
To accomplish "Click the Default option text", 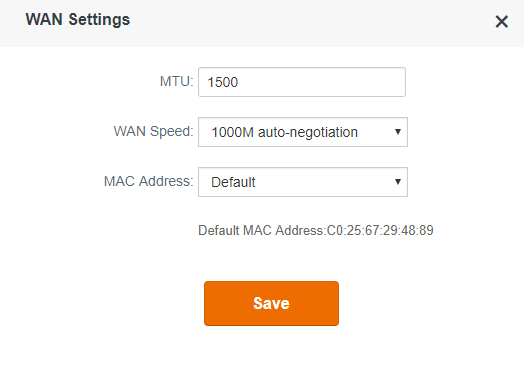I will pyautogui.click(x=233, y=182).
